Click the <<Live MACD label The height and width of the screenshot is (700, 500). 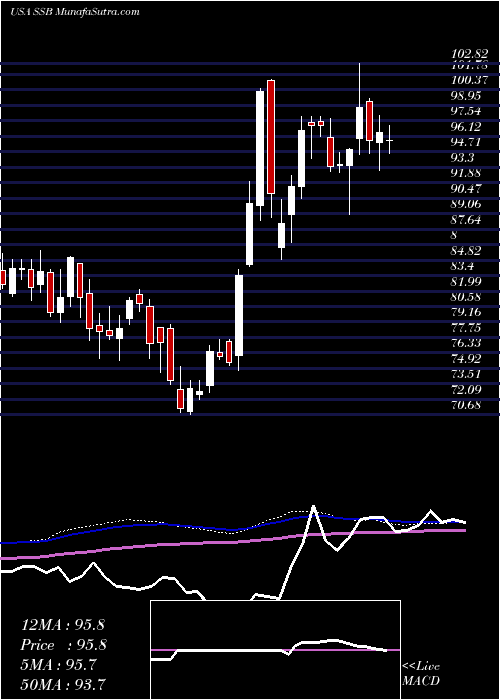(421, 674)
